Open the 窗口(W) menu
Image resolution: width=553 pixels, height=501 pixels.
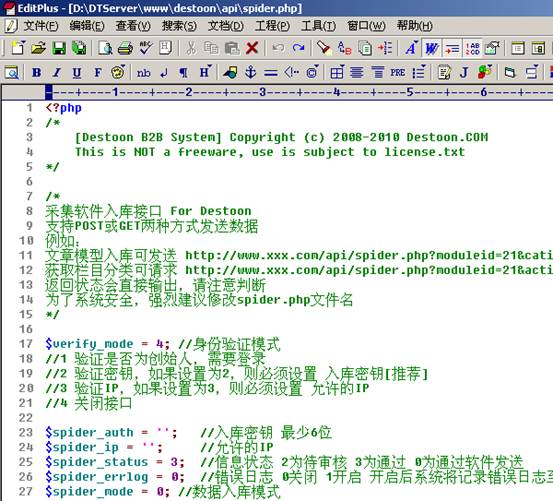click(366, 25)
